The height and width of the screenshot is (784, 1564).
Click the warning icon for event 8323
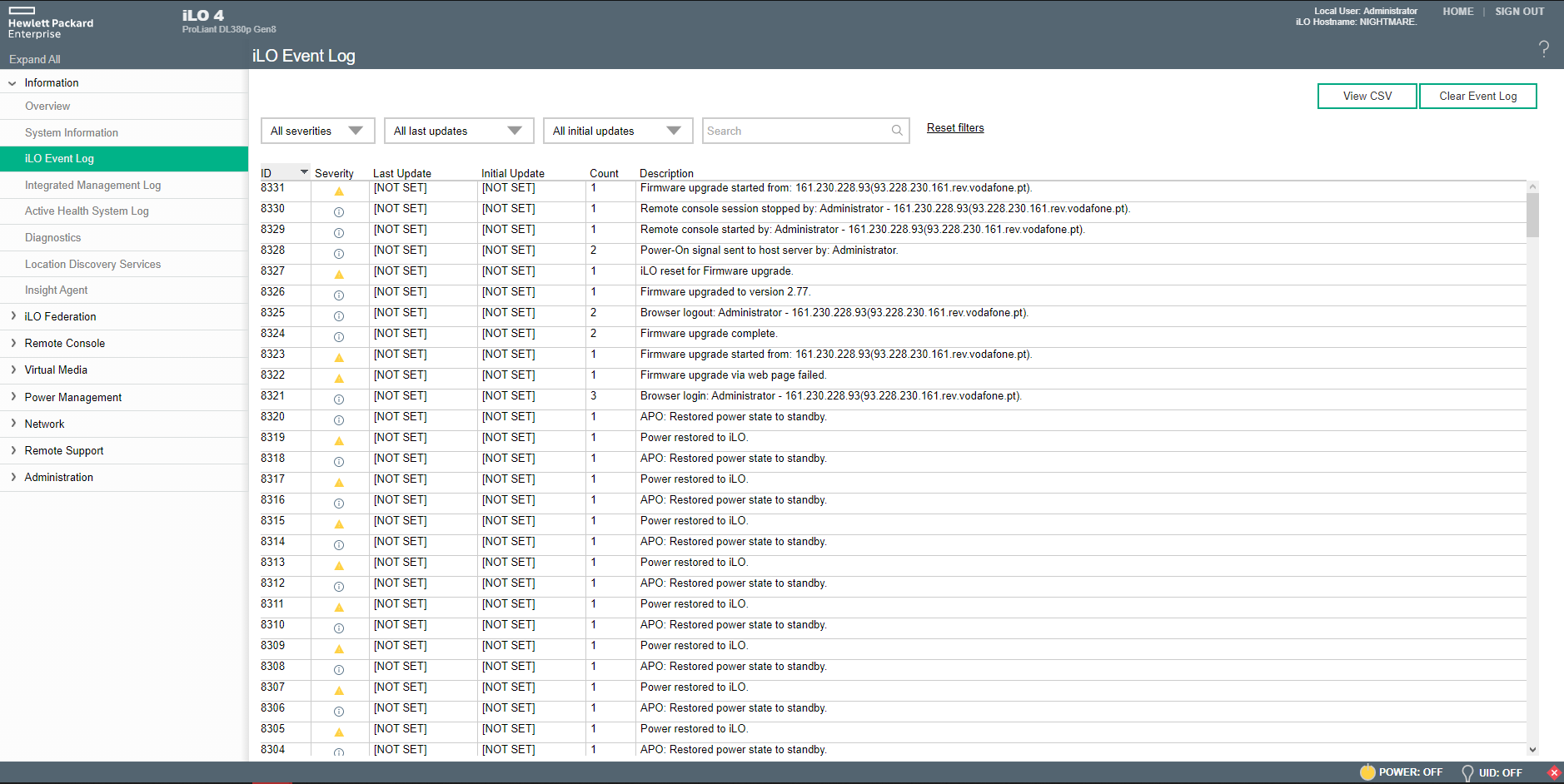339,358
